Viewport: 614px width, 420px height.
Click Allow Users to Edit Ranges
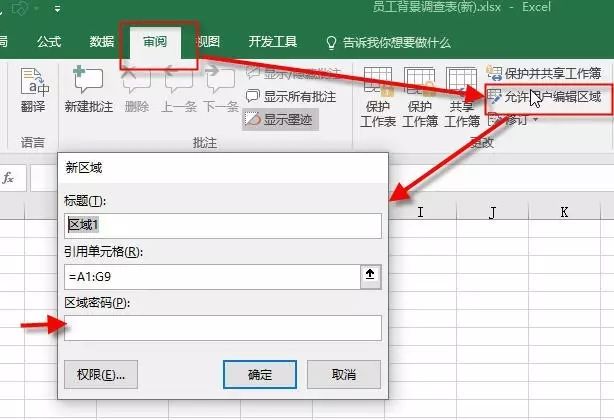point(544,97)
